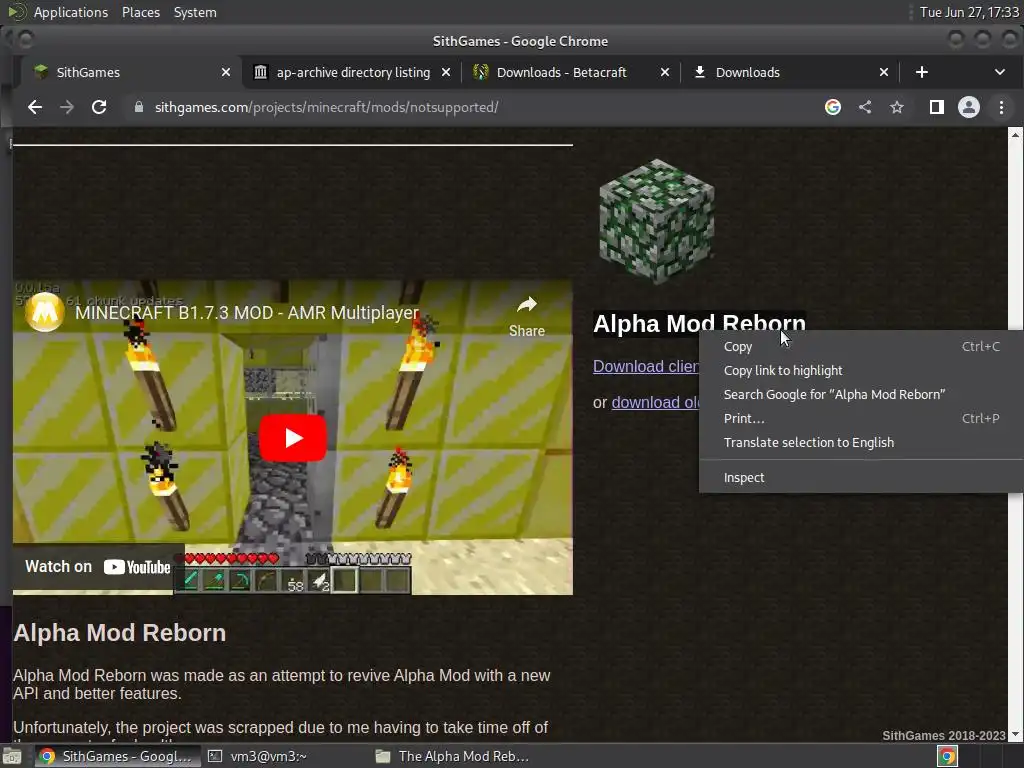
Task: Search Google for "Alpha Mod Reborn"
Action: tap(861, 394)
